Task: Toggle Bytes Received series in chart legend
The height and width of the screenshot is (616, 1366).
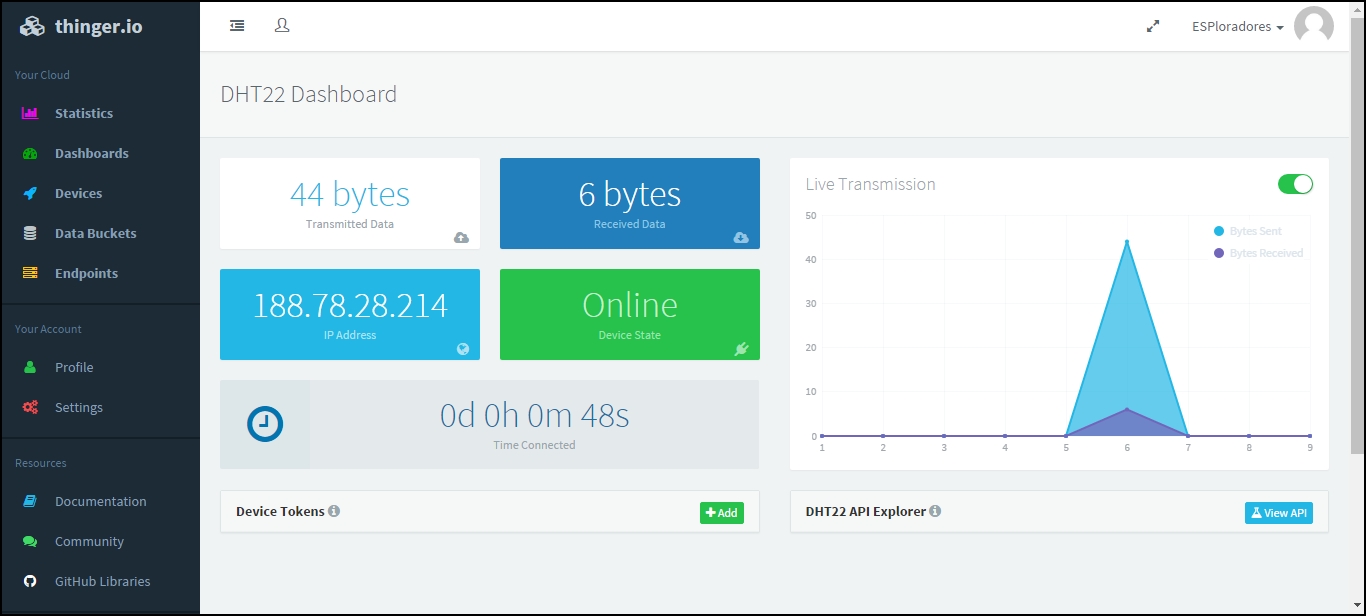Action: [1258, 253]
